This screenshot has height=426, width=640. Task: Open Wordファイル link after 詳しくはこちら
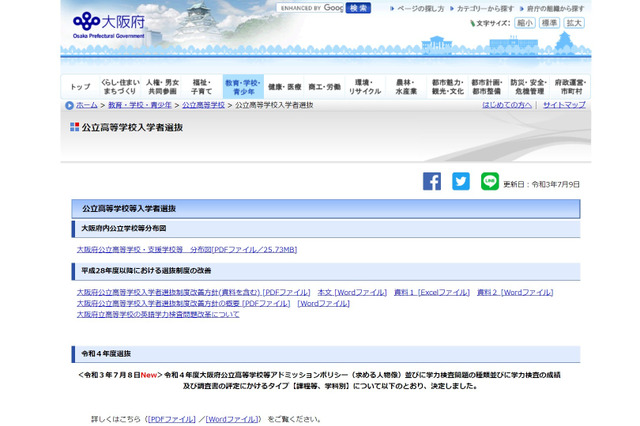click(232, 419)
